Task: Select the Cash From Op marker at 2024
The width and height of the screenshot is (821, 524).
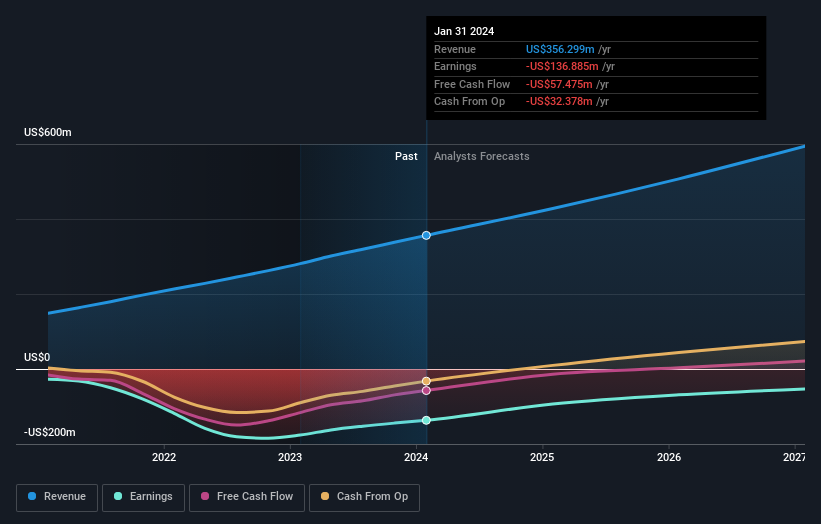Action: tap(426, 381)
